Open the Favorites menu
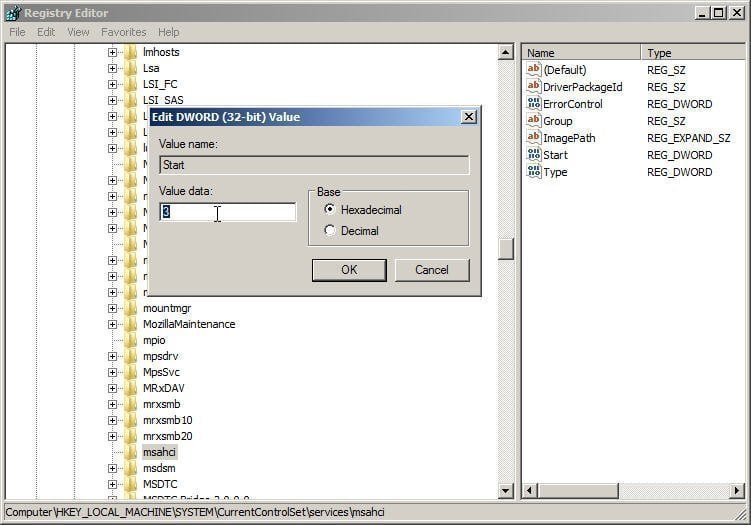This screenshot has height=525, width=751. point(123,32)
